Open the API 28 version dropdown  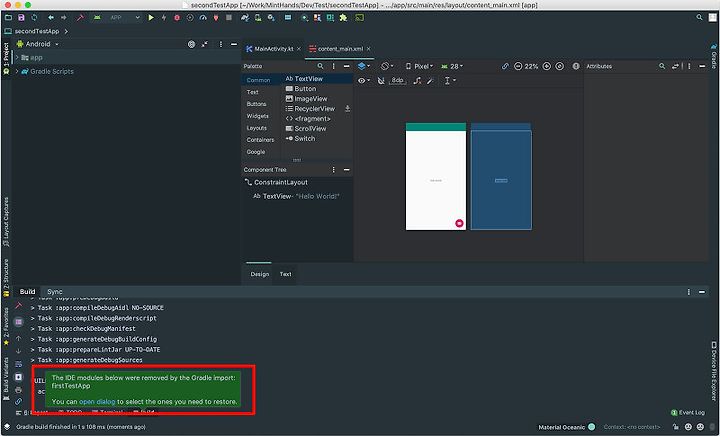tap(452, 66)
